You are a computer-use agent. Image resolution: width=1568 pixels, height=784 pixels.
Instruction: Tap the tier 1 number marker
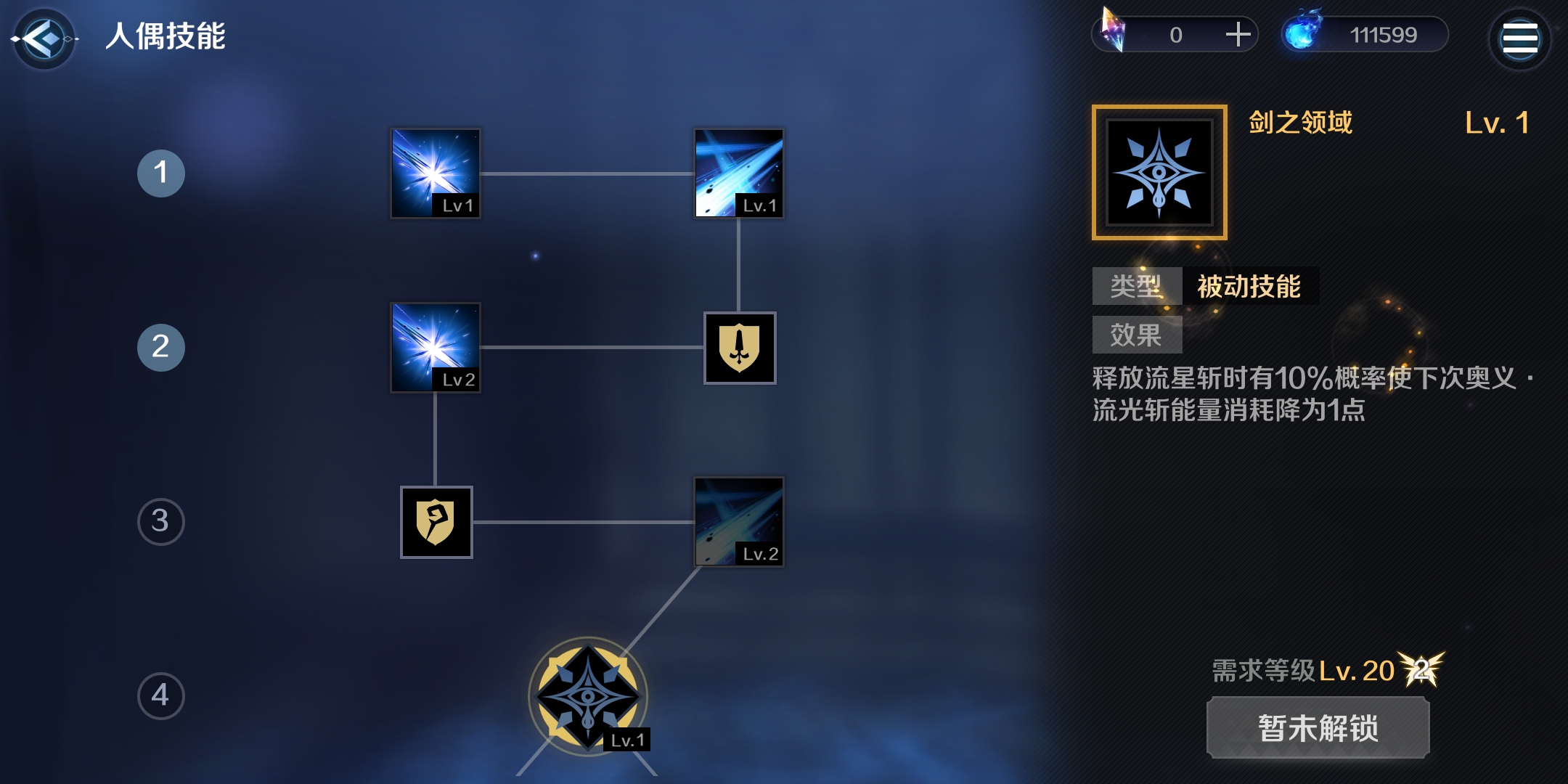pos(161,173)
